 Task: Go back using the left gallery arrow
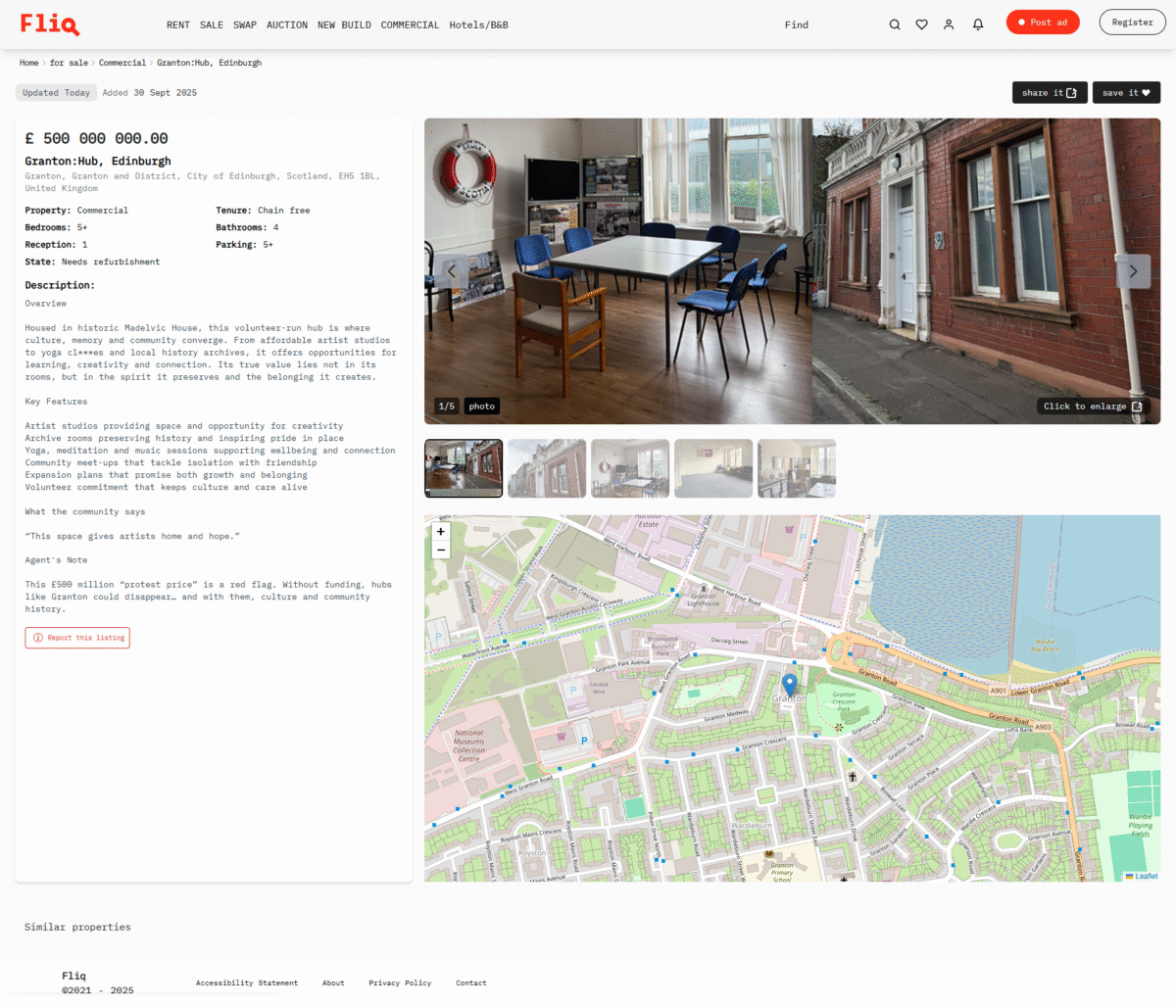click(452, 271)
